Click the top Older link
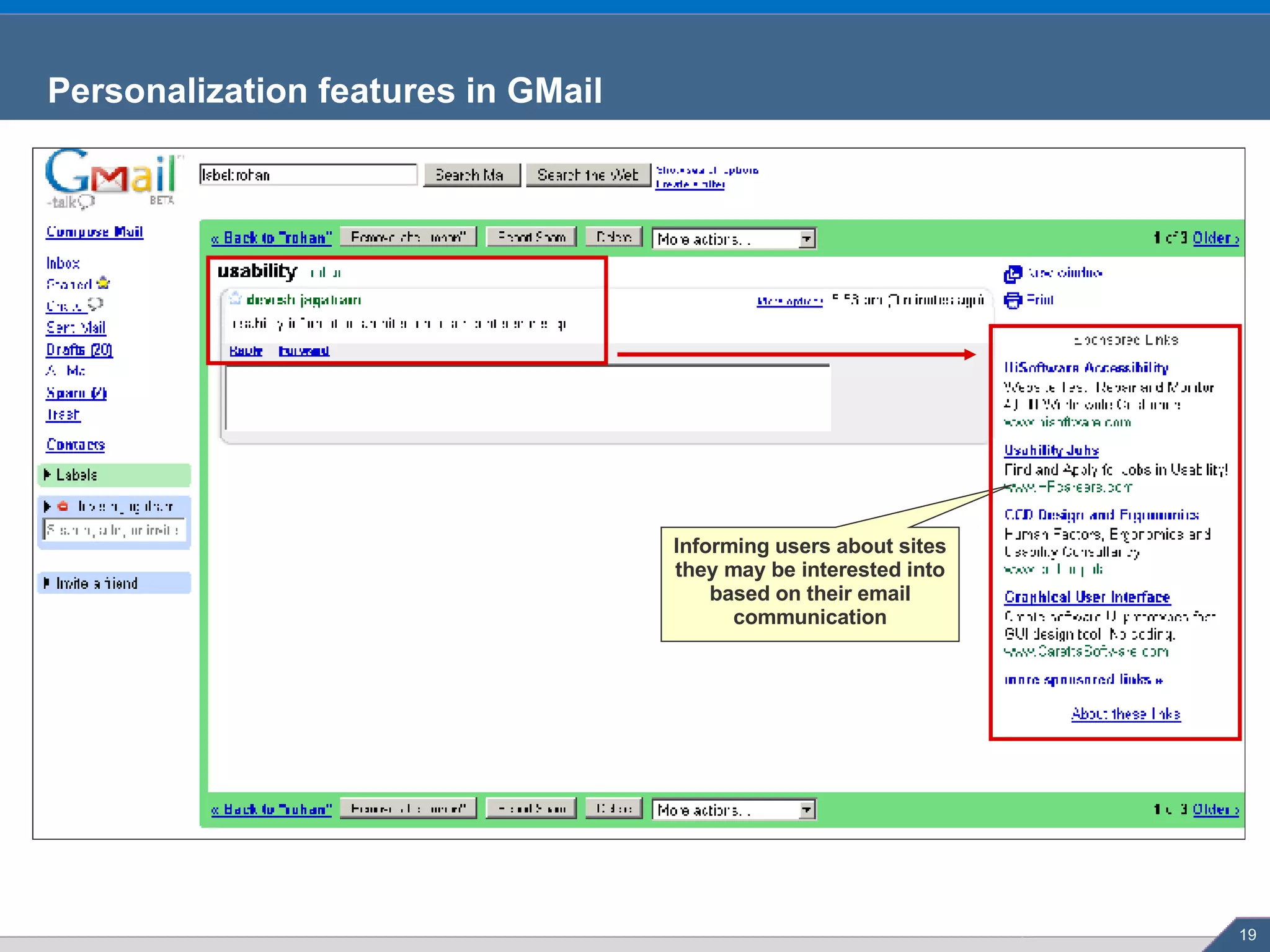Viewport: 1270px width, 952px height. point(1216,238)
